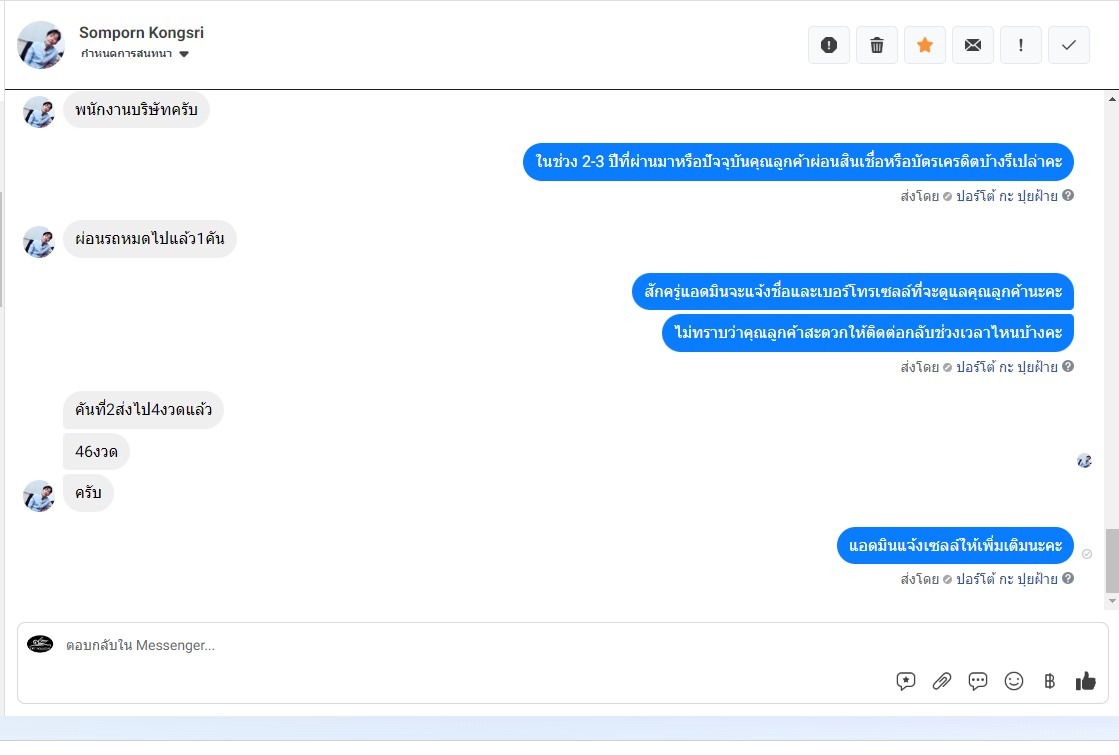Attach a file with the paperclip icon
The width and height of the screenshot is (1119, 755).
pos(942,681)
